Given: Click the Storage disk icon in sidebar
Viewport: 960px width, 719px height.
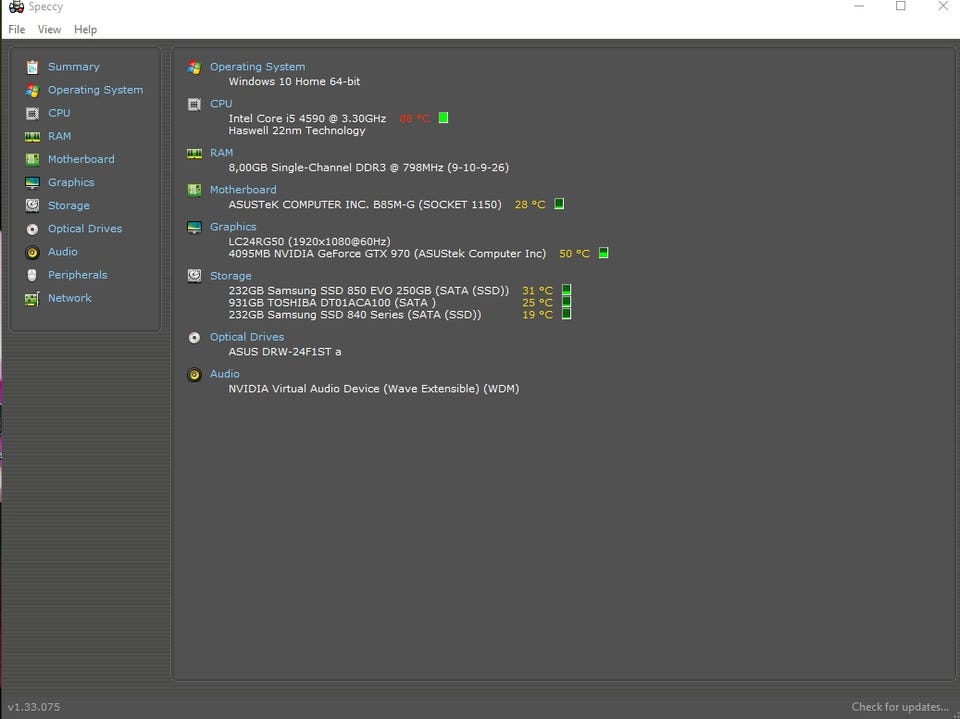Looking at the screenshot, I should coord(32,206).
